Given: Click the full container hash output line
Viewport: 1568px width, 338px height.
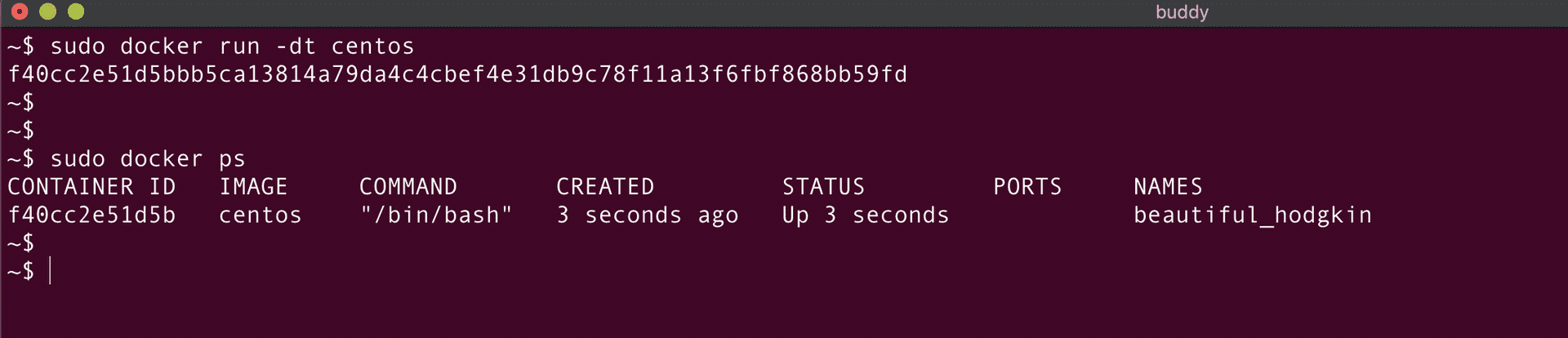Looking at the screenshot, I should click(457, 75).
